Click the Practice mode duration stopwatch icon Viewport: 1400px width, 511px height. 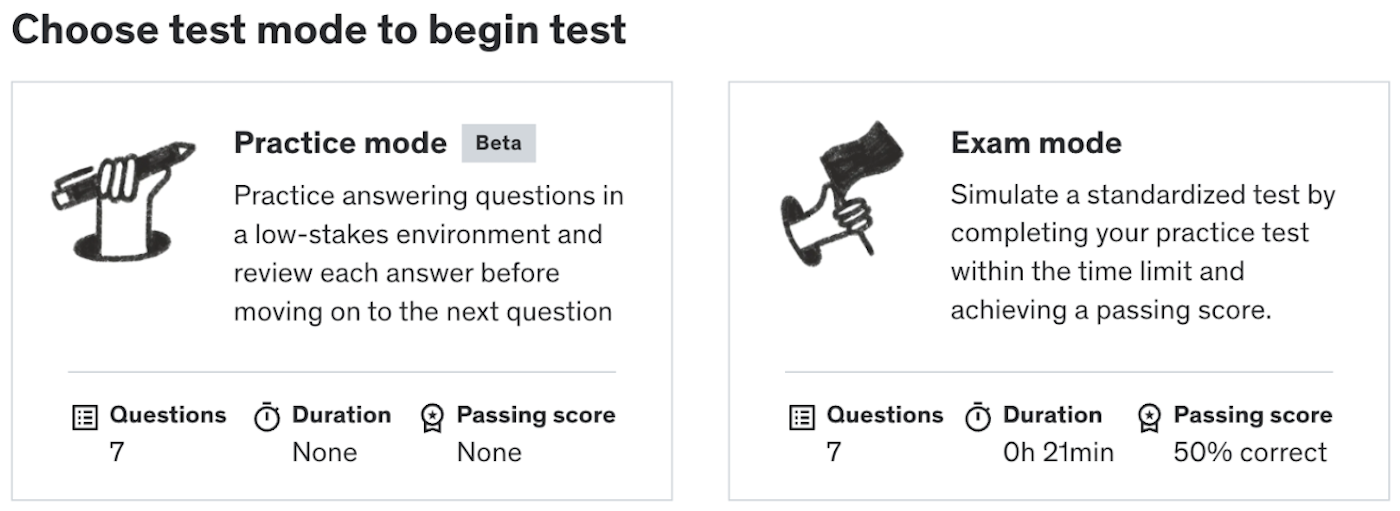pos(267,417)
